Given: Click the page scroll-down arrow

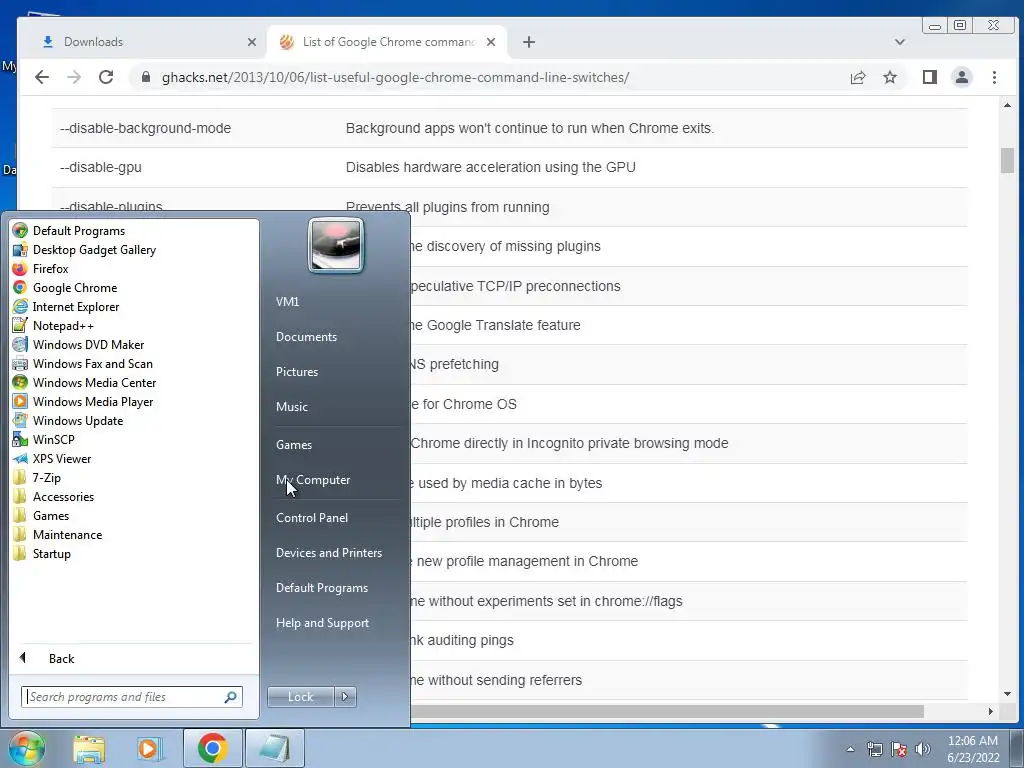Looking at the screenshot, I should [x=1007, y=694].
